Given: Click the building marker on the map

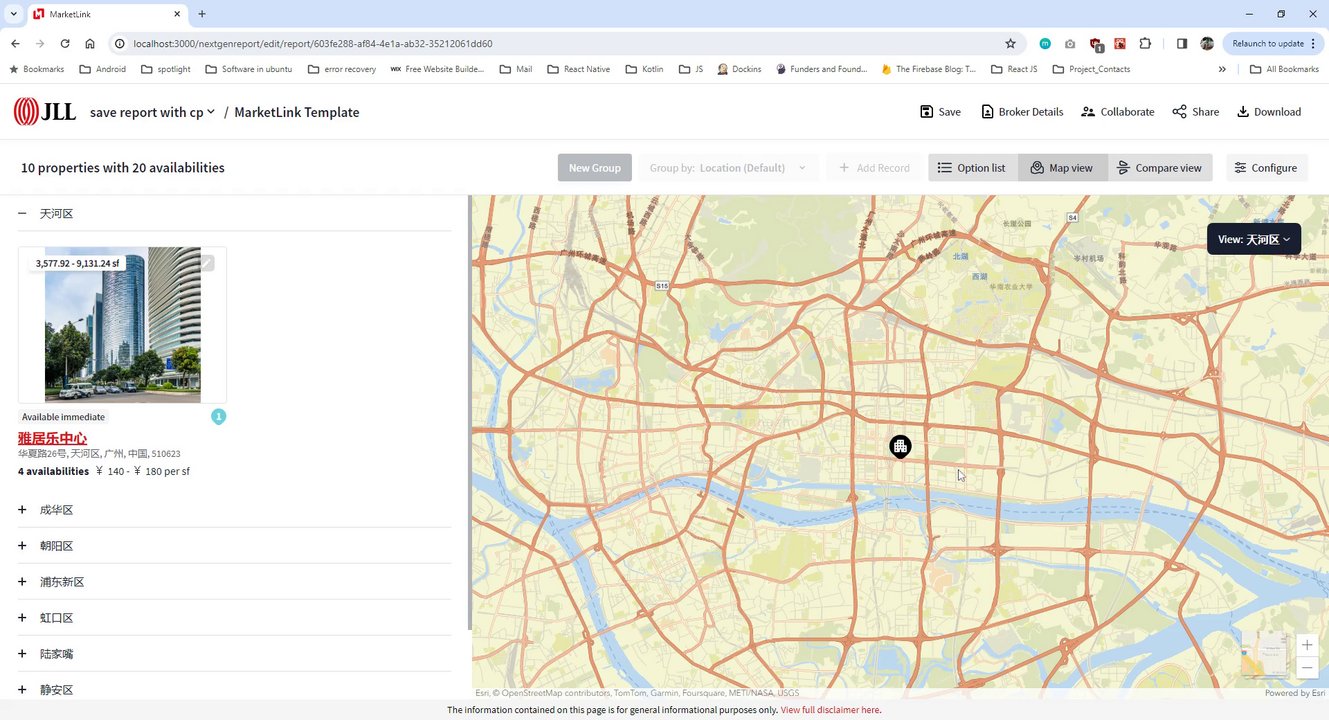Looking at the screenshot, I should tap(900, 446).
